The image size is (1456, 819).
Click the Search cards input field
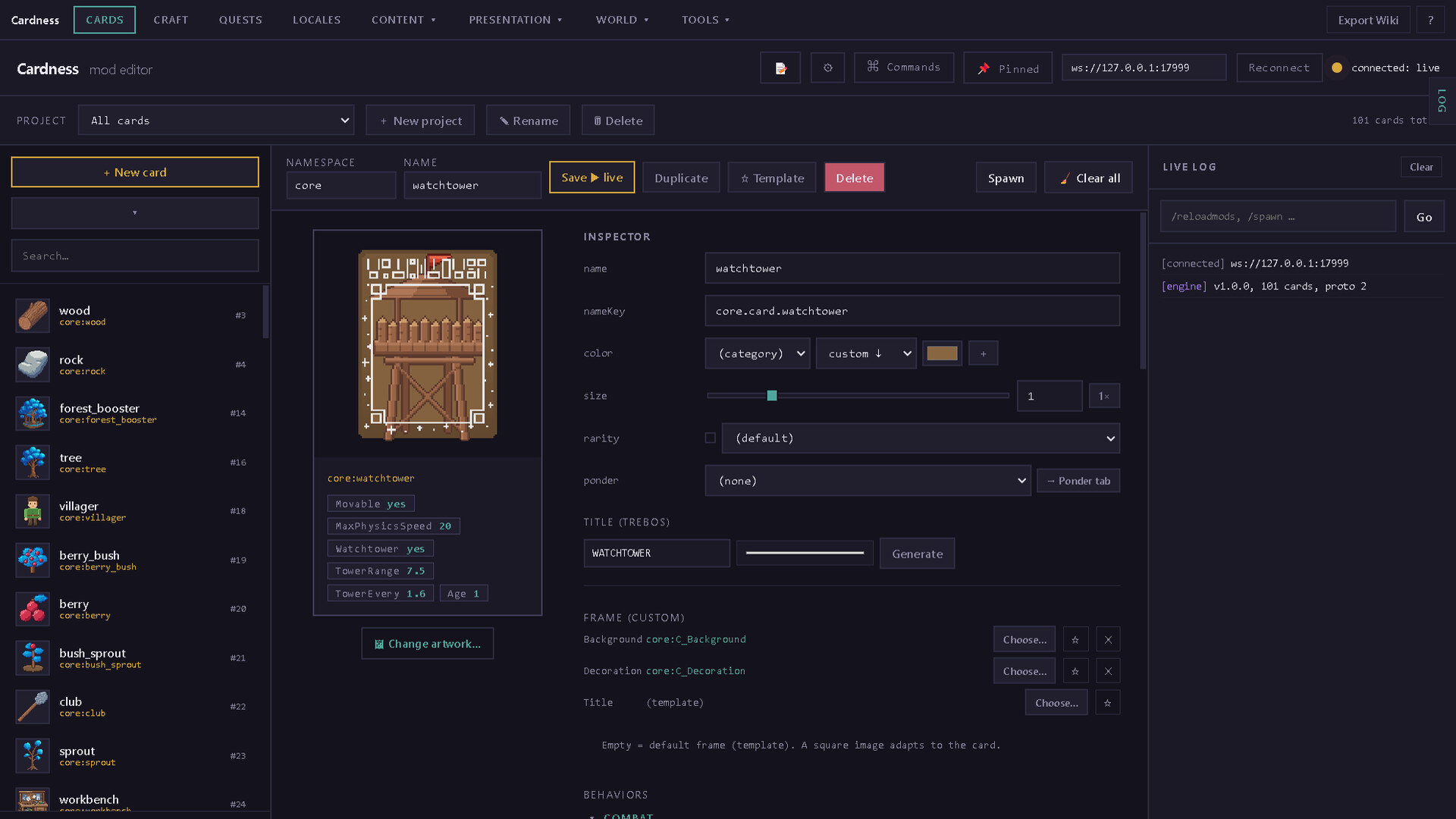pos(135,256)
